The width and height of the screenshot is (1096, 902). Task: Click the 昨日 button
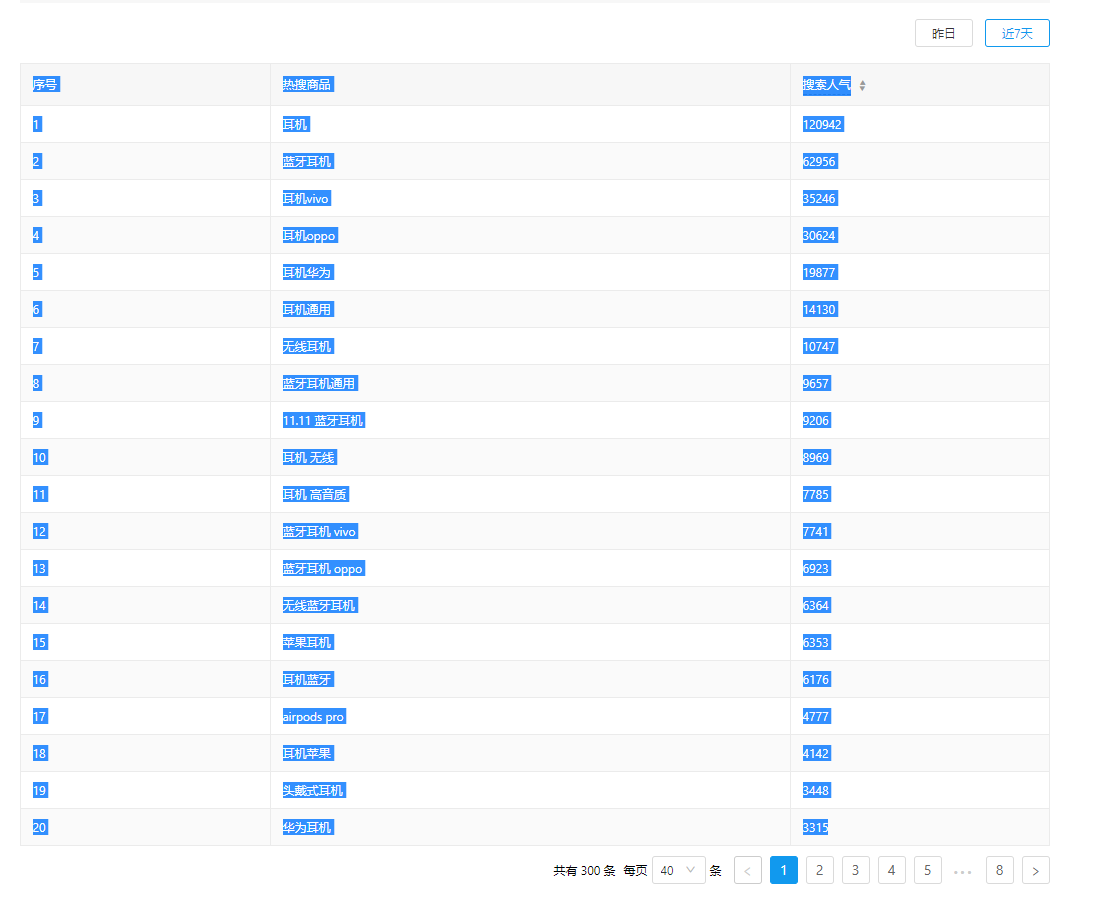click(x=944, y=33)
